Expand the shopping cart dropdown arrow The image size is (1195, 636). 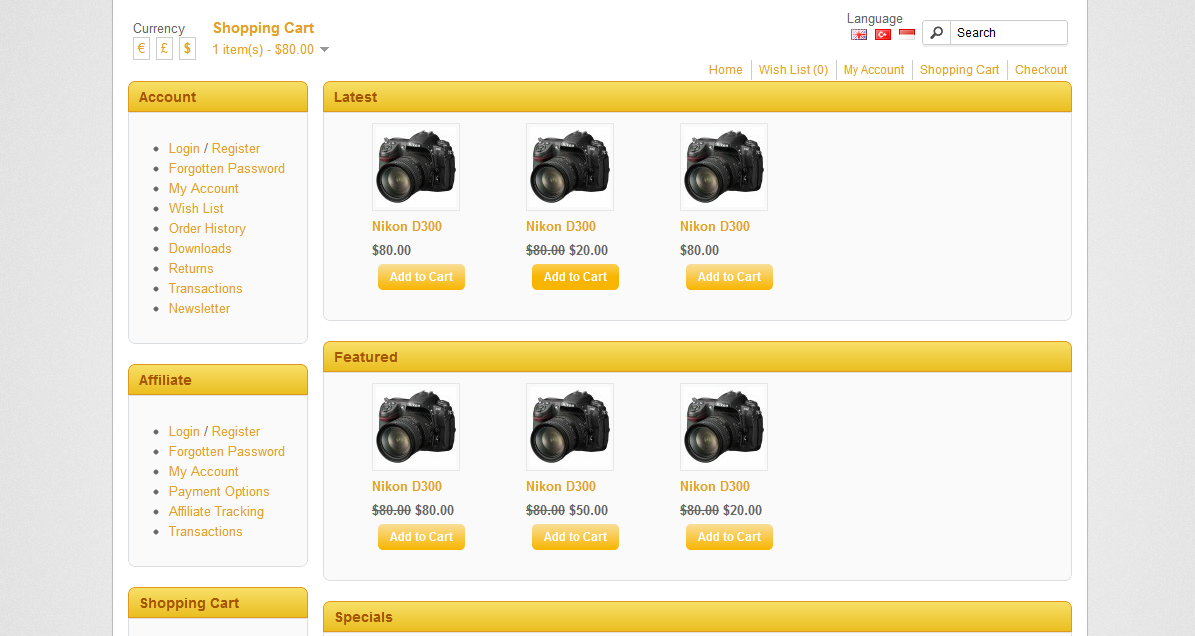[325, 50]
